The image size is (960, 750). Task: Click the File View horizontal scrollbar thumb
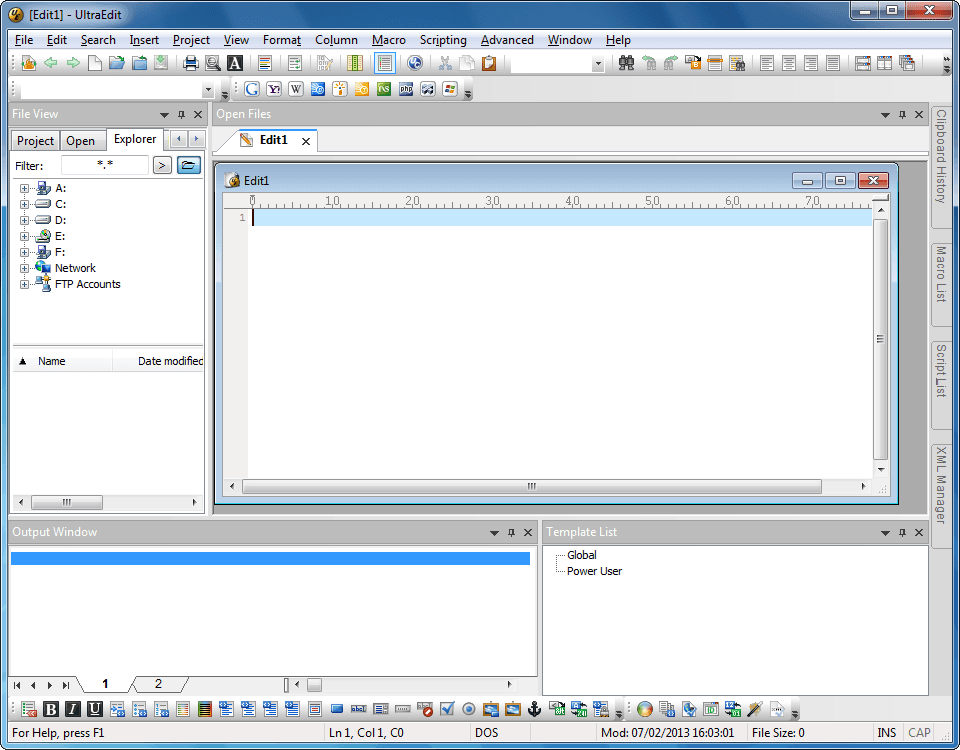[67, 502]
